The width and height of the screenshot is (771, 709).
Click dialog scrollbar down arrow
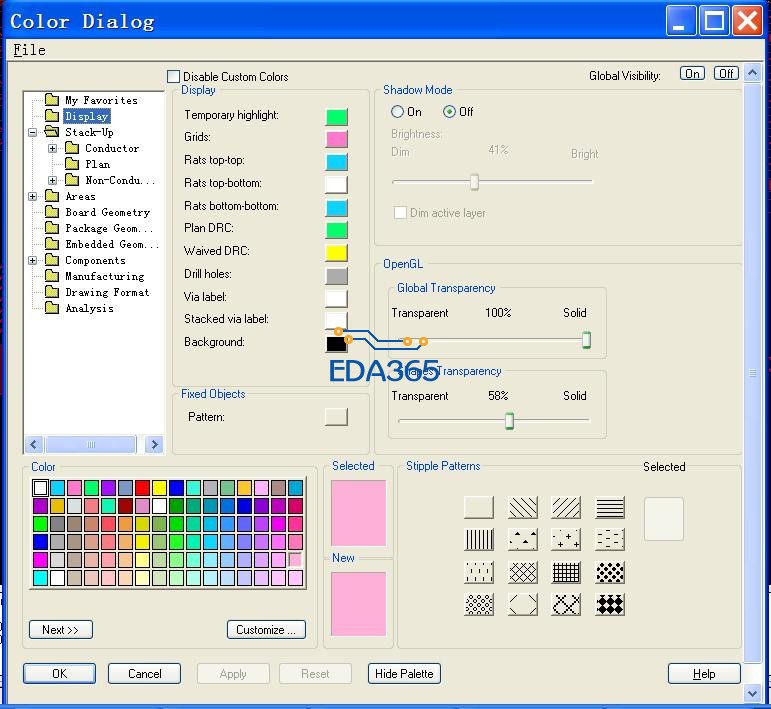click(752, 694)
